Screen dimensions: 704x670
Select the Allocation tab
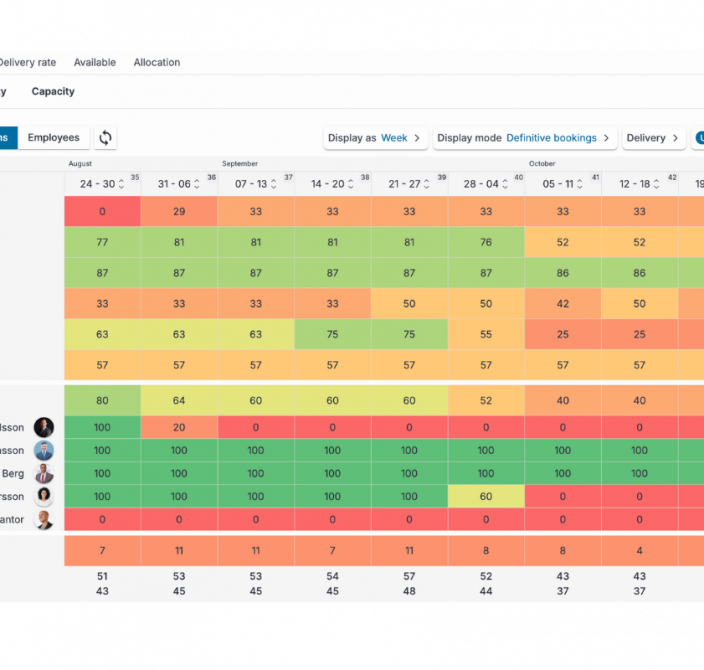click(157, 62)
